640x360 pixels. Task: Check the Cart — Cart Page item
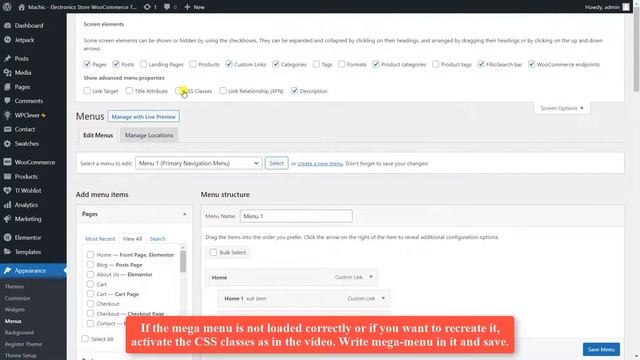click(90, 294)
